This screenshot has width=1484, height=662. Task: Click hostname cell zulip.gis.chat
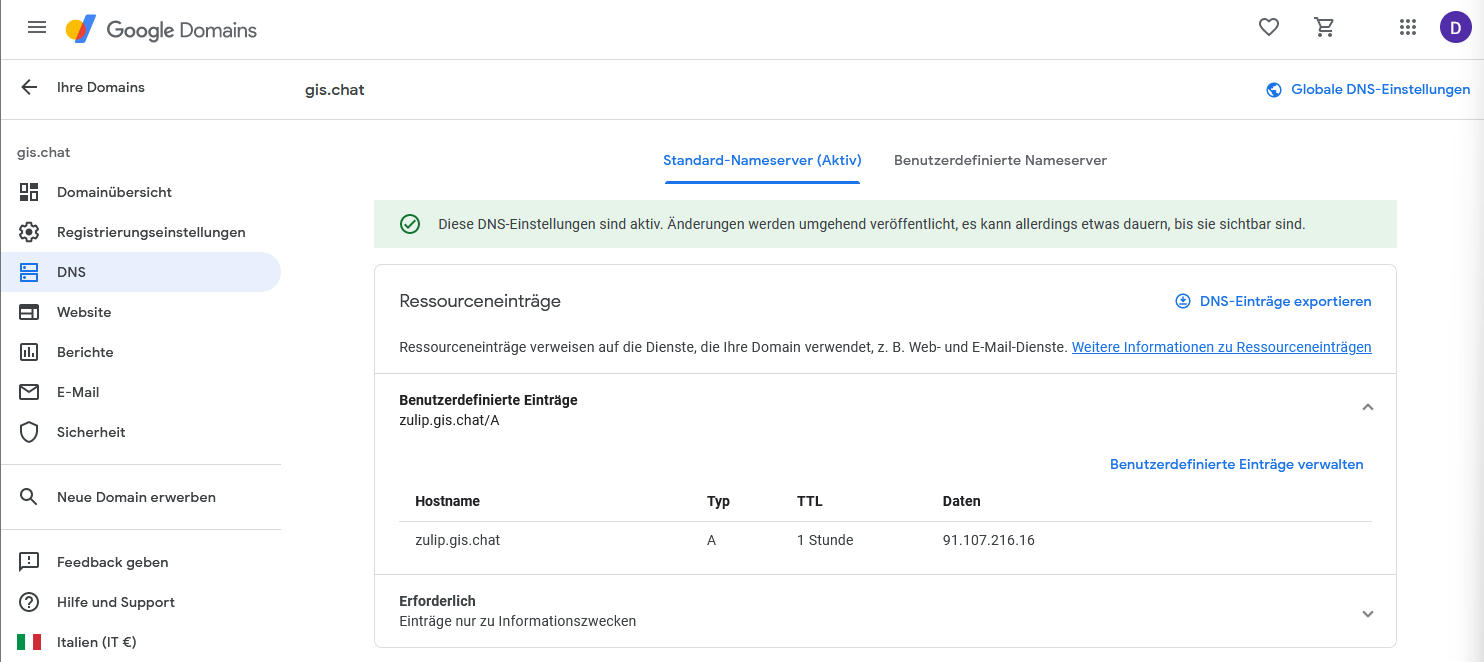(457, 540)
